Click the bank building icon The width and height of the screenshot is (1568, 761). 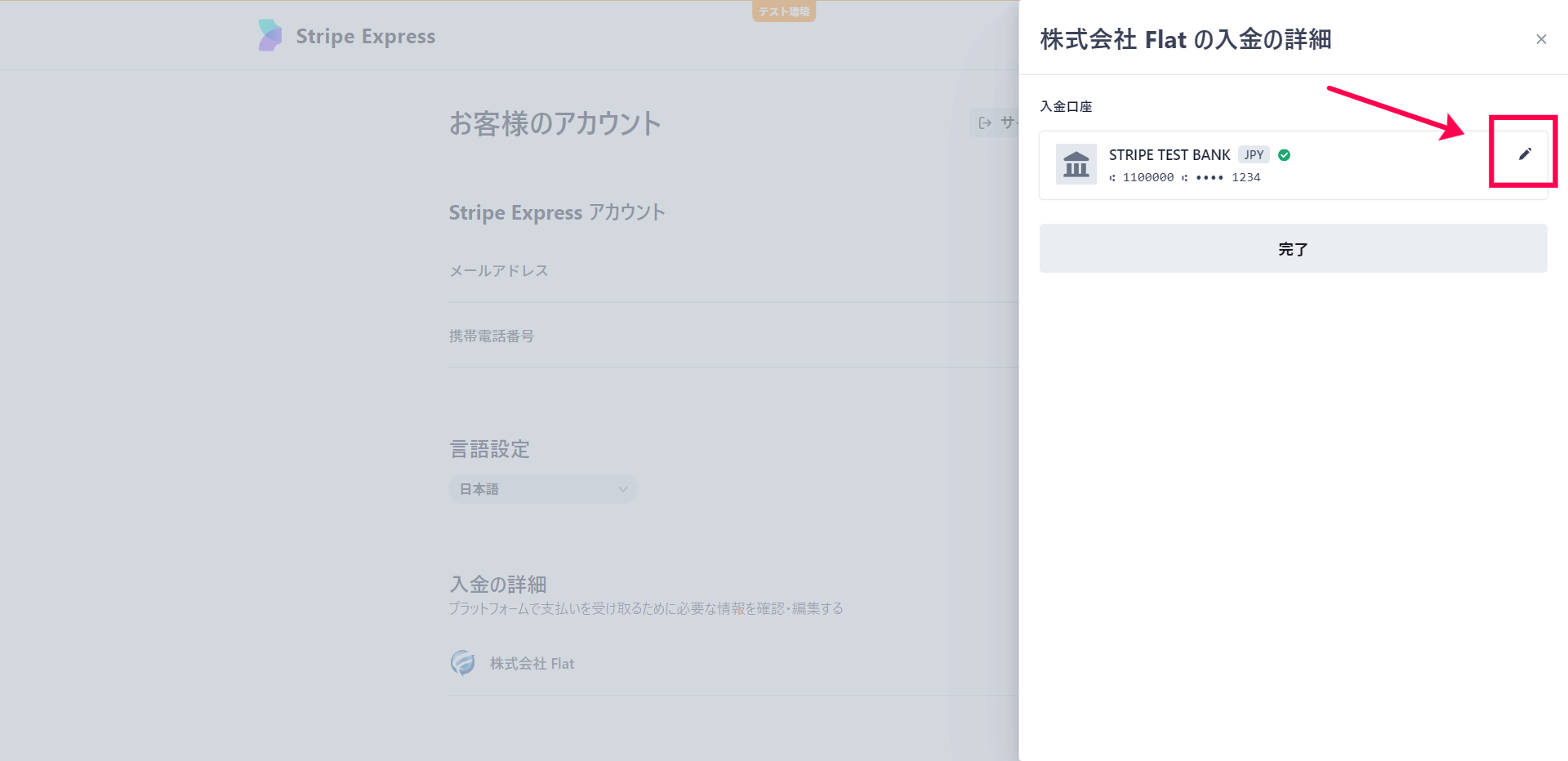(1076, 164)
